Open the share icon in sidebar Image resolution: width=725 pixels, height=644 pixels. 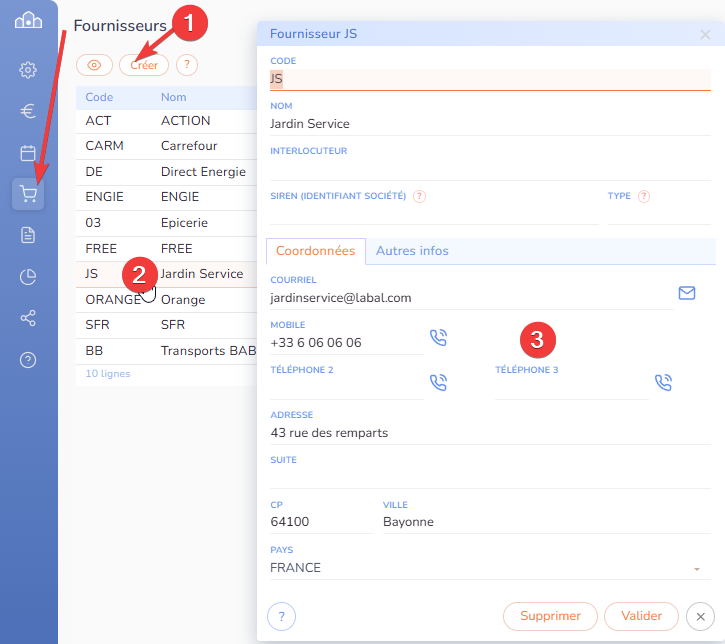[x=28, y=318]
